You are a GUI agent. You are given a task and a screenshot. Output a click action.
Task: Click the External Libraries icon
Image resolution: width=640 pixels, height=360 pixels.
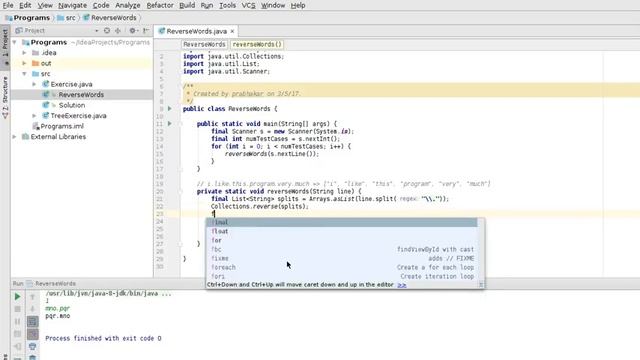click(x=25, y=137)
